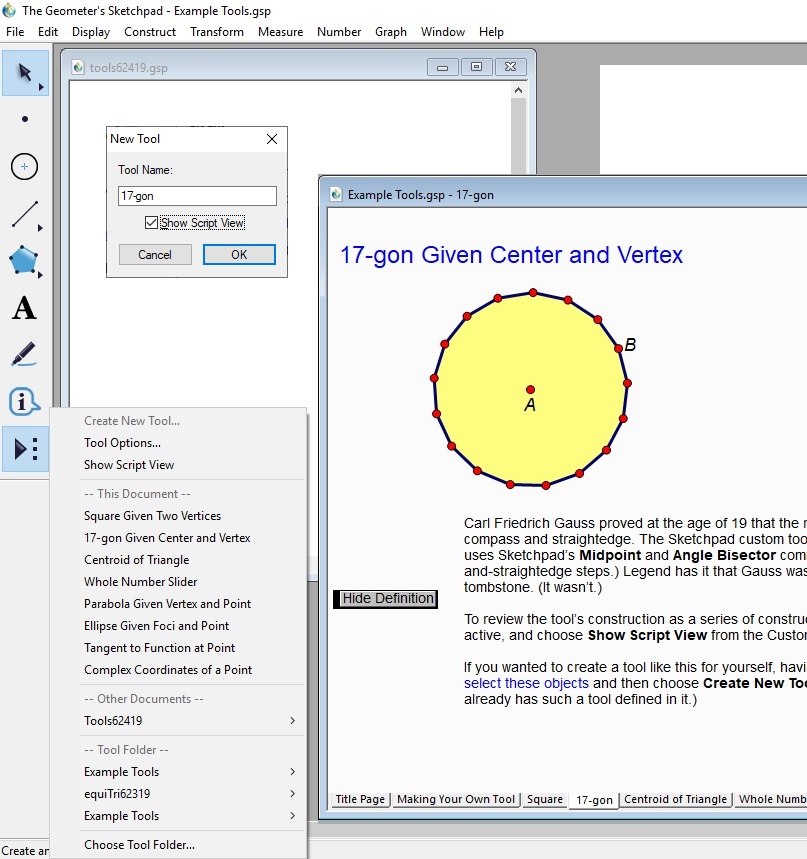The height and width of the screenshot is (859, 807).
Task: Choose Show Script View menu item
Action: 129,465
